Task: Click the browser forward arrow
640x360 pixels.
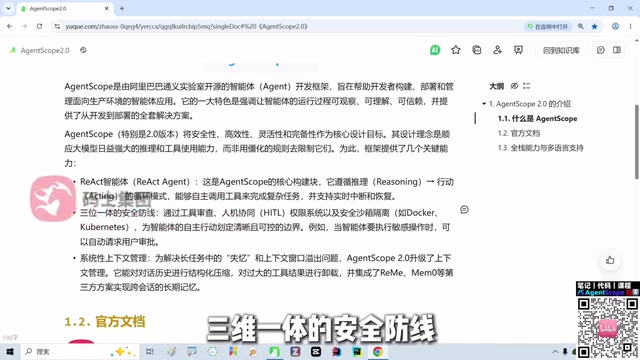Action: click(24, 26)
